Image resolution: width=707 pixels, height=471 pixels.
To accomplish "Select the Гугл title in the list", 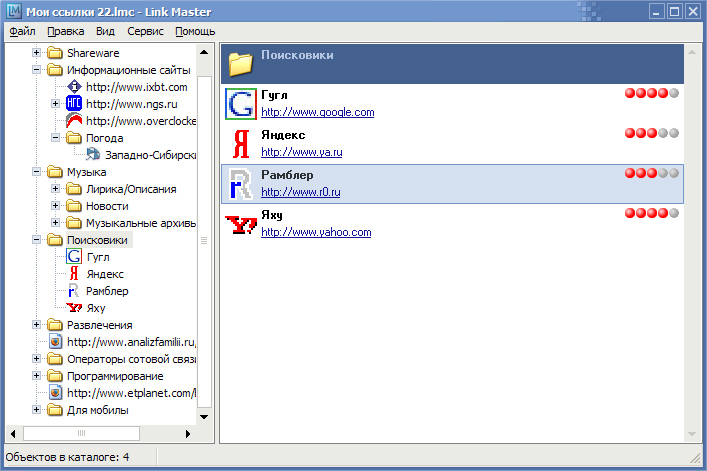I will pos(274,95).
